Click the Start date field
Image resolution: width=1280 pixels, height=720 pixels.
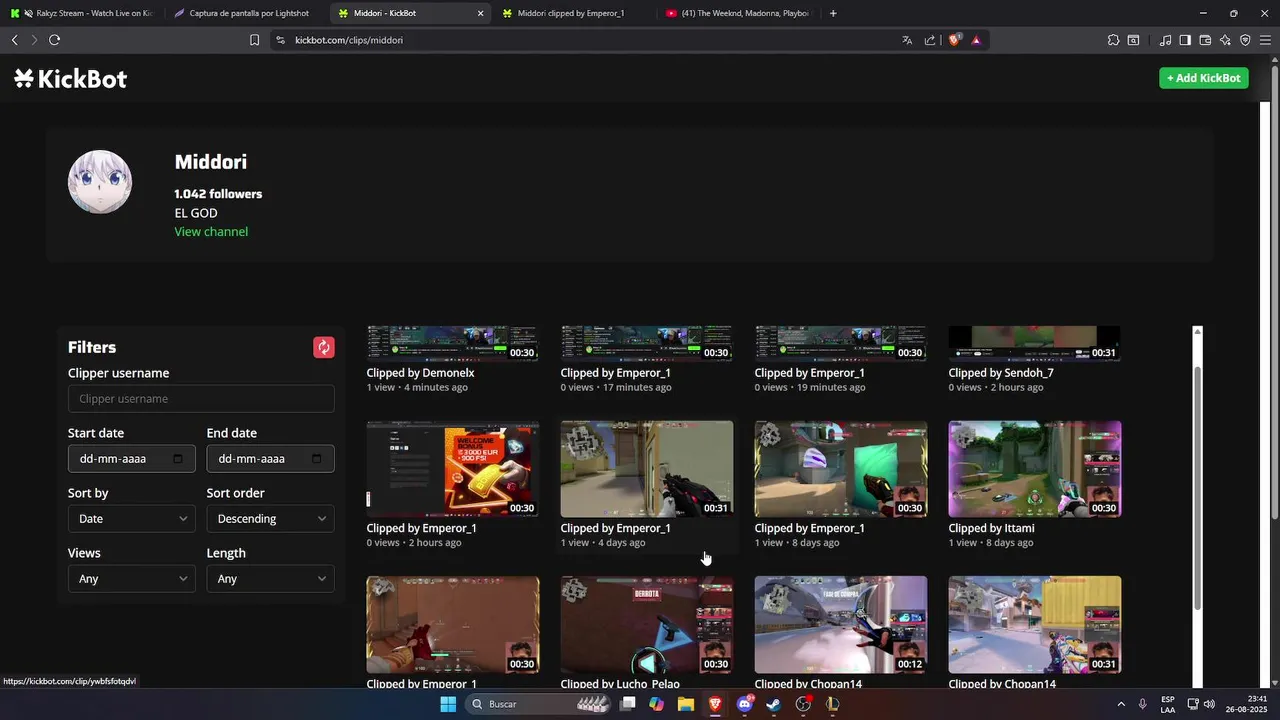[x=131, y=459]
